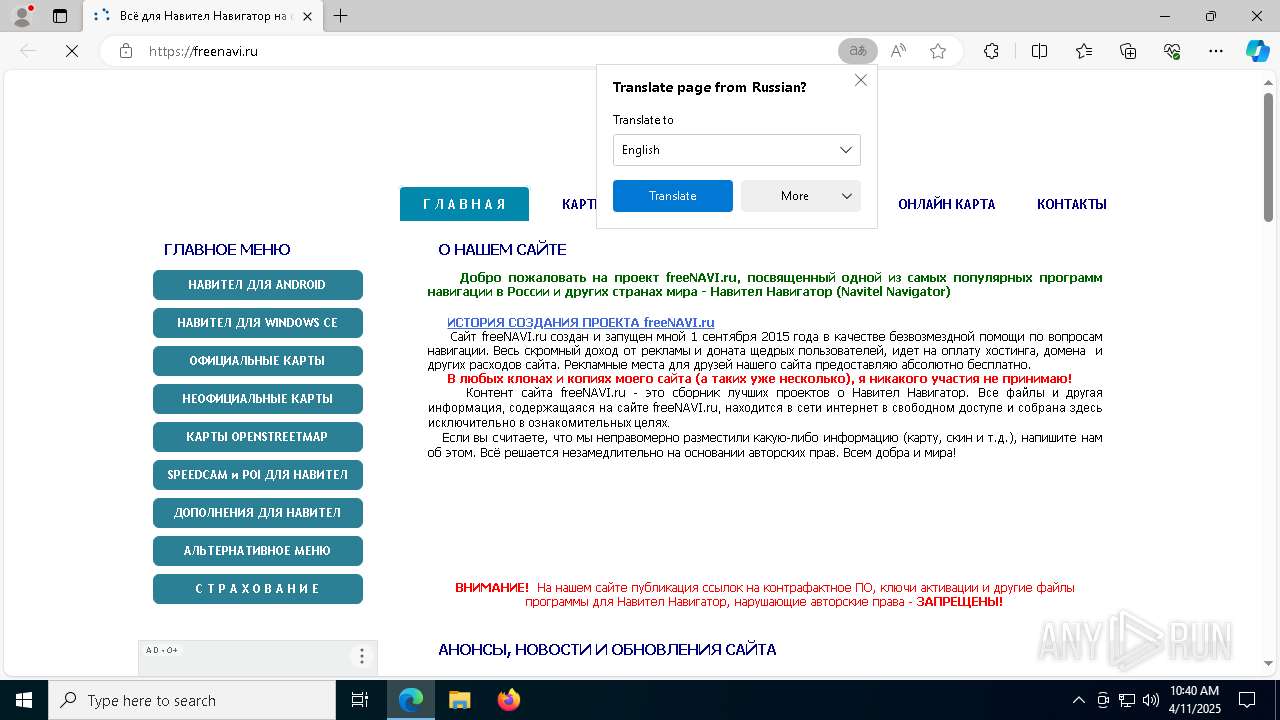Open КАРТЫ OPENSTREETMAP sidebar button
The height and width of the screenshot is (720, 1280).
point(258,437)
